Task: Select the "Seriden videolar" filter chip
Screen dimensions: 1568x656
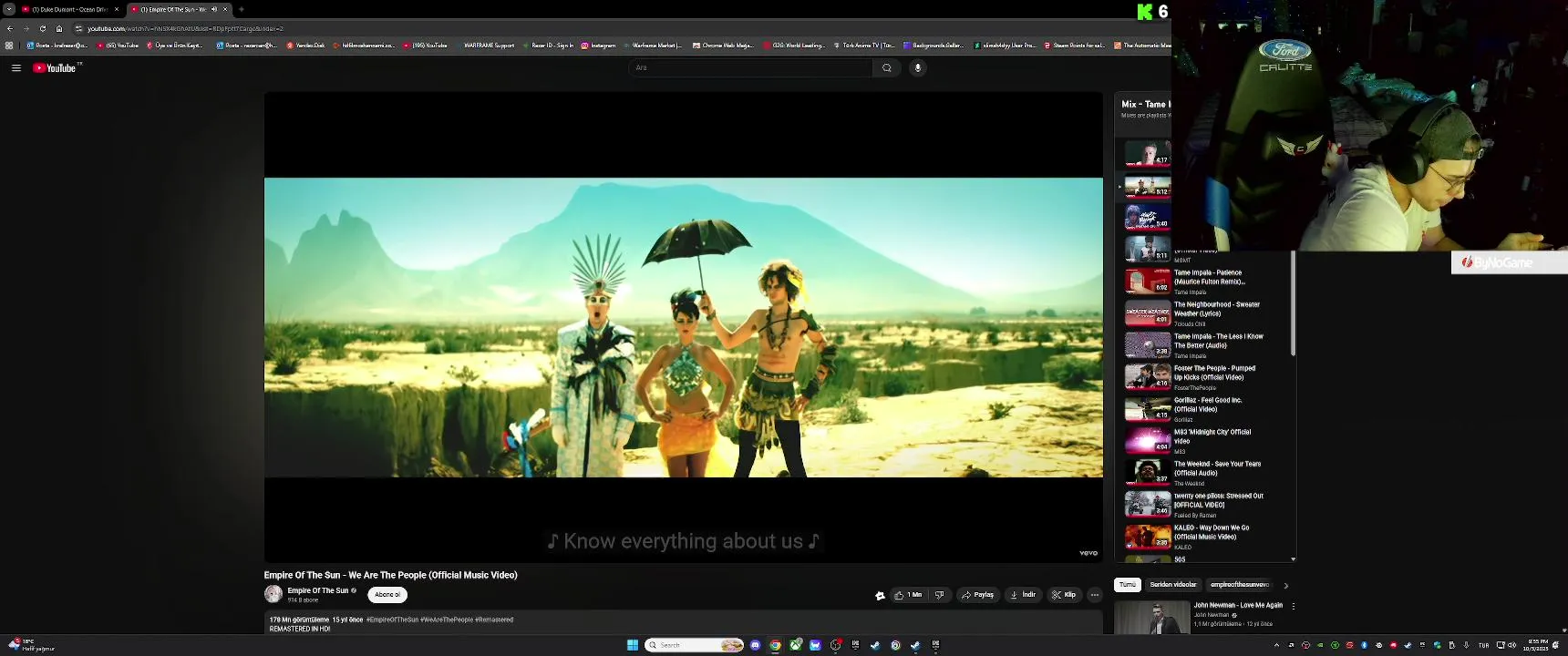Action: tap(1173, 585)
